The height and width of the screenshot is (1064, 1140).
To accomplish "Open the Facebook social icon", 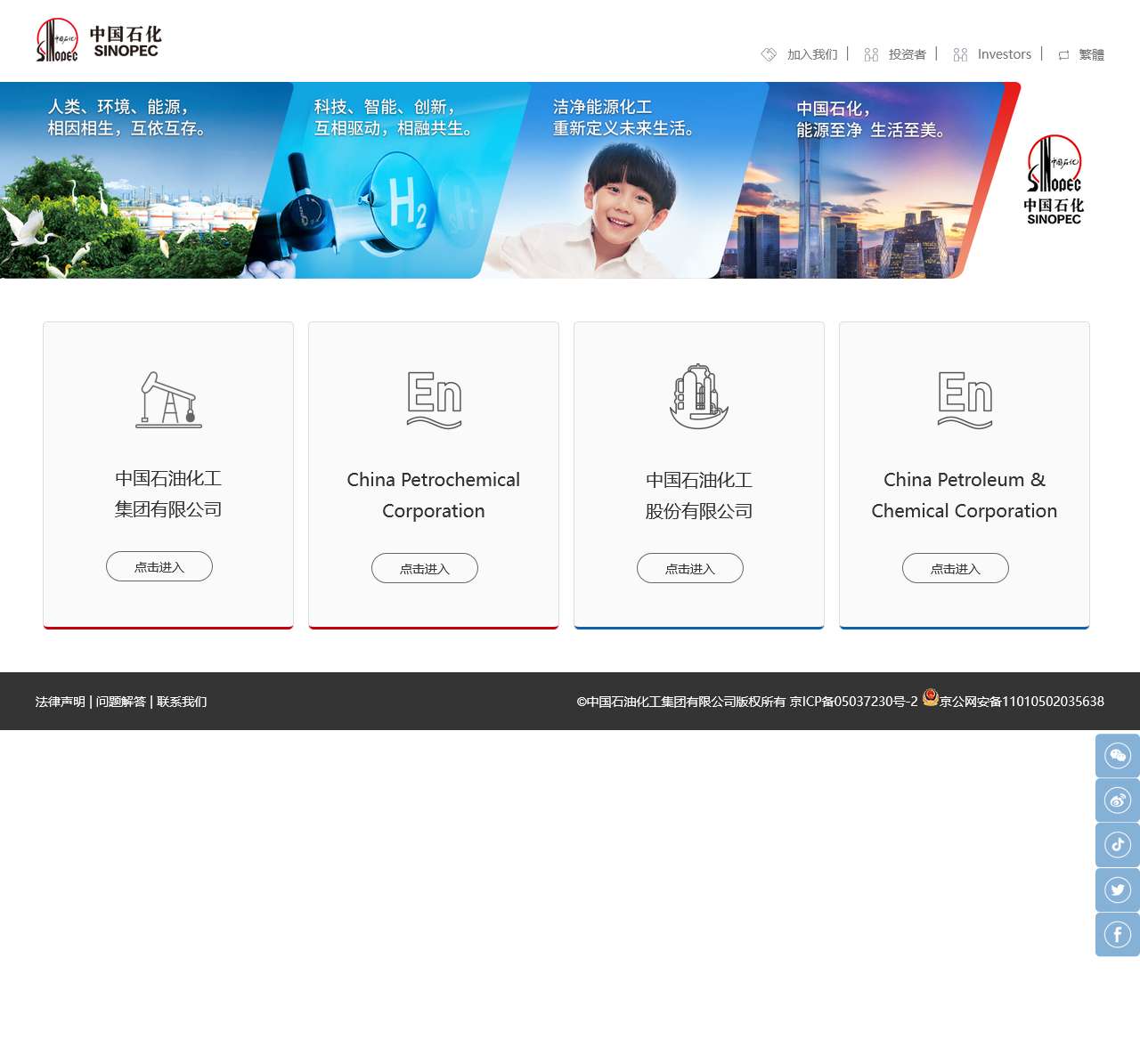I will coord(1117,934).
